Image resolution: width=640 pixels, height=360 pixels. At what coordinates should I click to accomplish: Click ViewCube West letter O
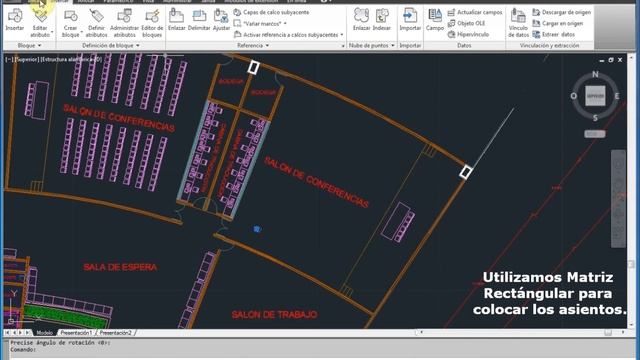pyautogui.click(x=573, y=96)
